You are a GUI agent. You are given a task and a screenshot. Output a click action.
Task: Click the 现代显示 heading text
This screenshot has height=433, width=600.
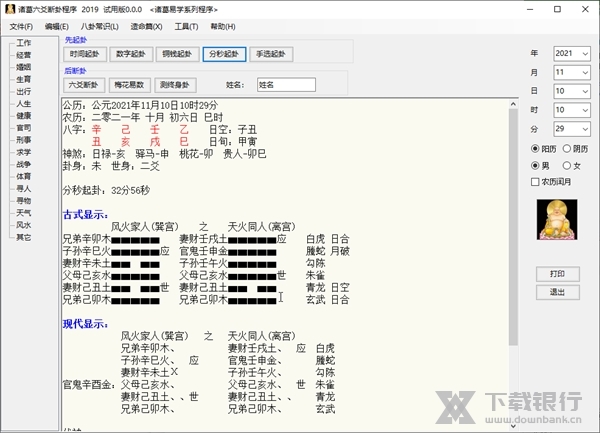[x=85, y=324]
